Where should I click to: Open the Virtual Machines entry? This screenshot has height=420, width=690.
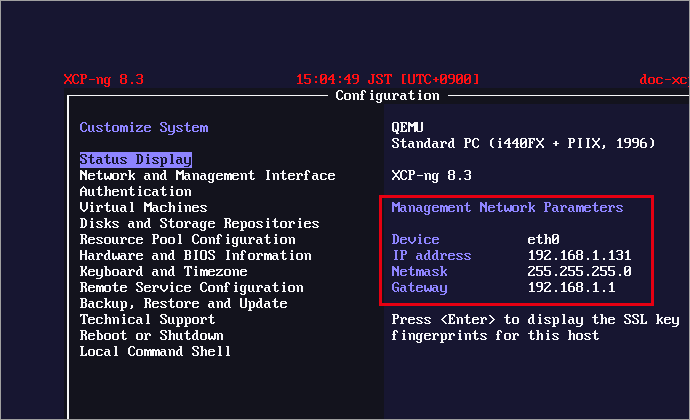[x=143, y=207]
